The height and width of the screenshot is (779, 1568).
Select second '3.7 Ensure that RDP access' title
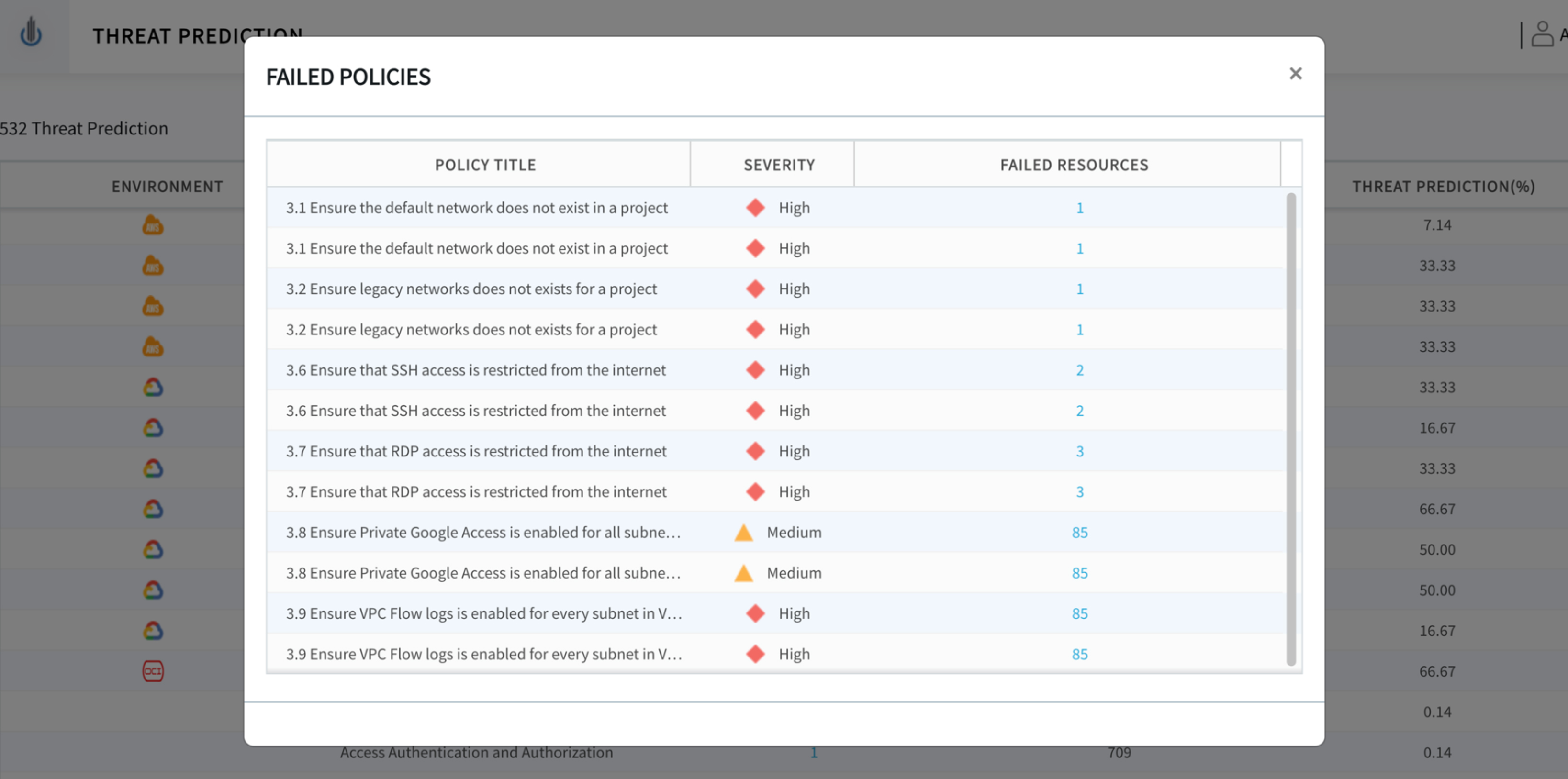(476, 492)
